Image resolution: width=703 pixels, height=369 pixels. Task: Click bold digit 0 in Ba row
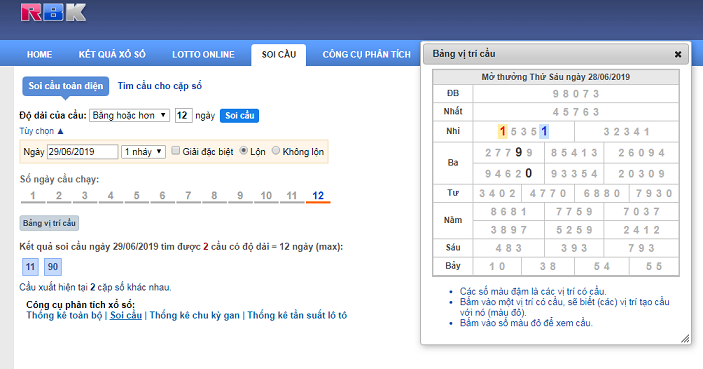[529, 173]
